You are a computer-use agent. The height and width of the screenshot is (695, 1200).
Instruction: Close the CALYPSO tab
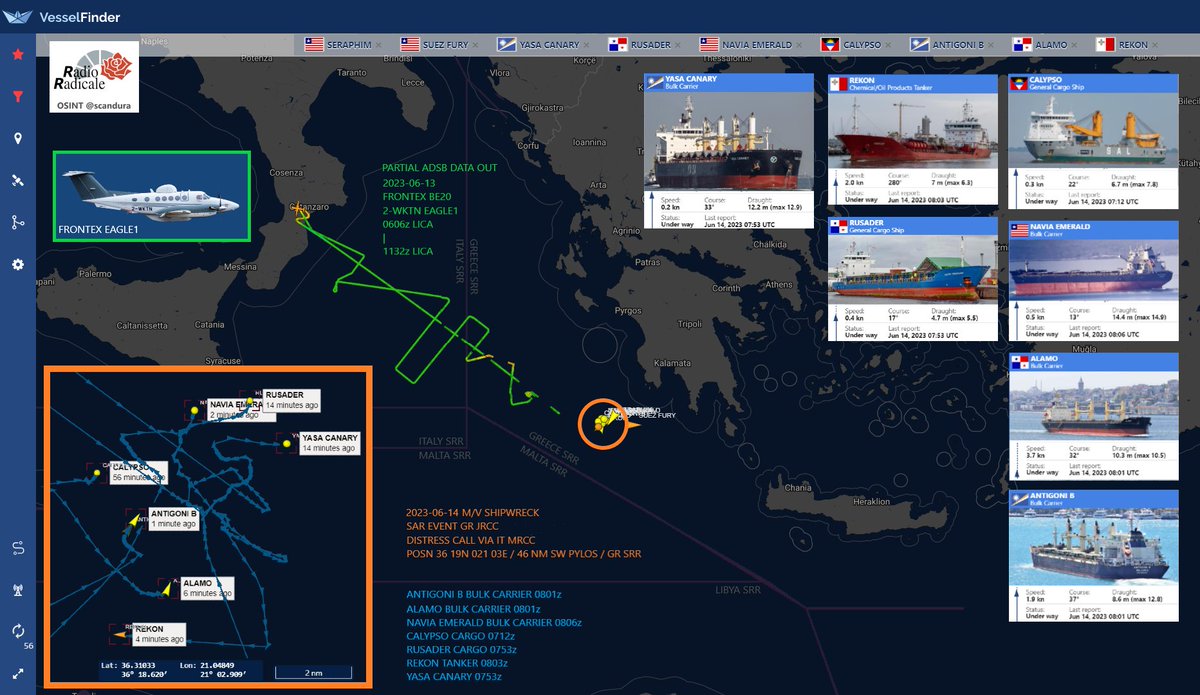pos(890,45)
